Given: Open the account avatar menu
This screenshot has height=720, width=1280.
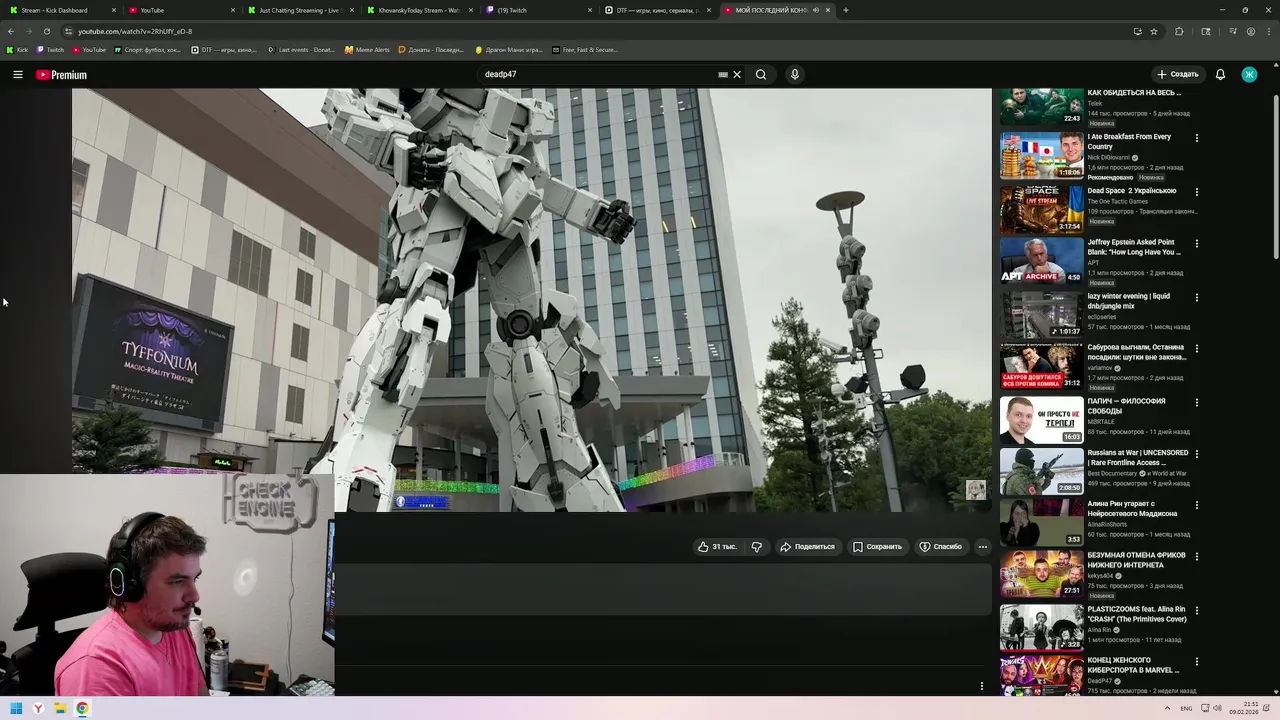Looking at the screenshot, I should coord(1249,74).
